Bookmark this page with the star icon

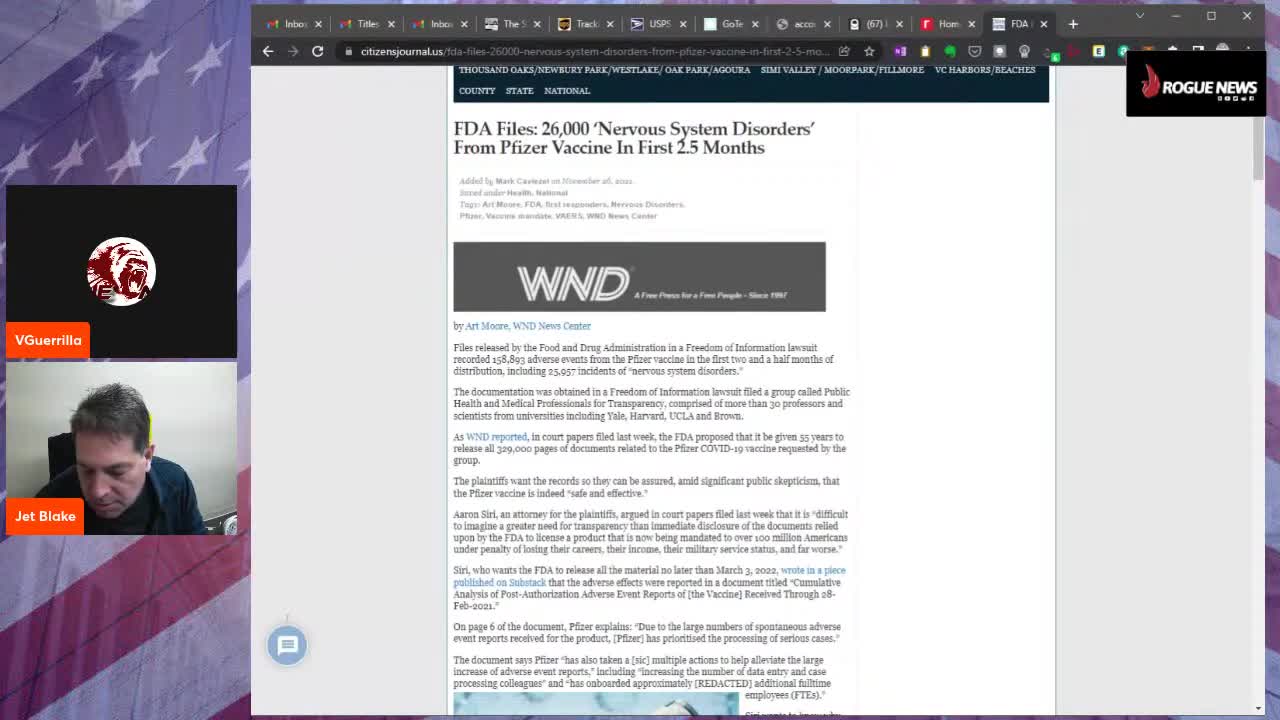pos(869,51)
